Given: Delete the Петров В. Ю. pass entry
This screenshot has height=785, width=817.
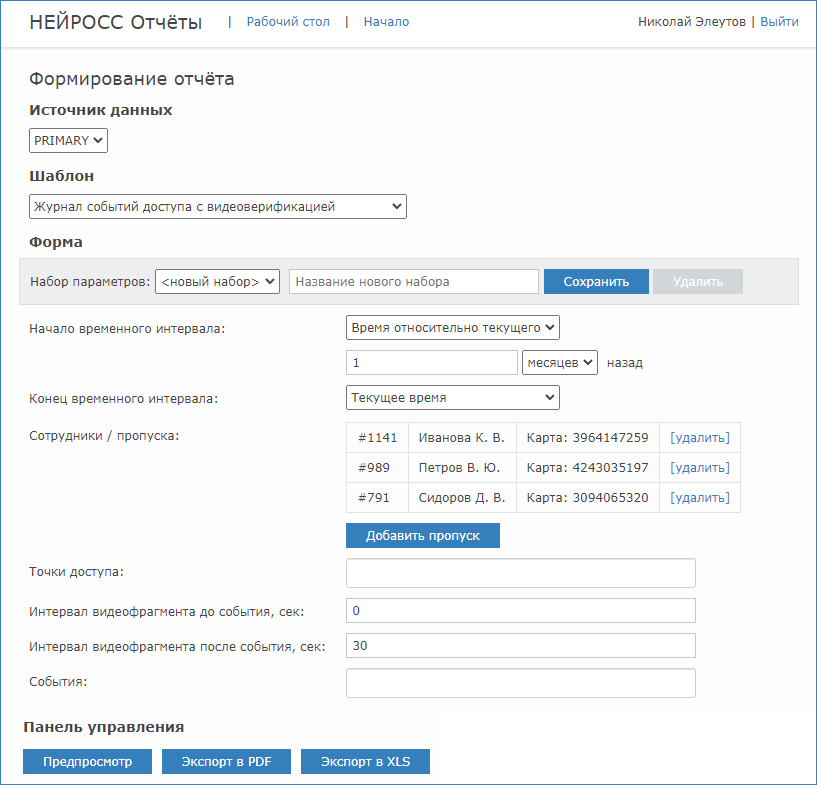Looking at the screenshot, I should click(x=699, y=468).
